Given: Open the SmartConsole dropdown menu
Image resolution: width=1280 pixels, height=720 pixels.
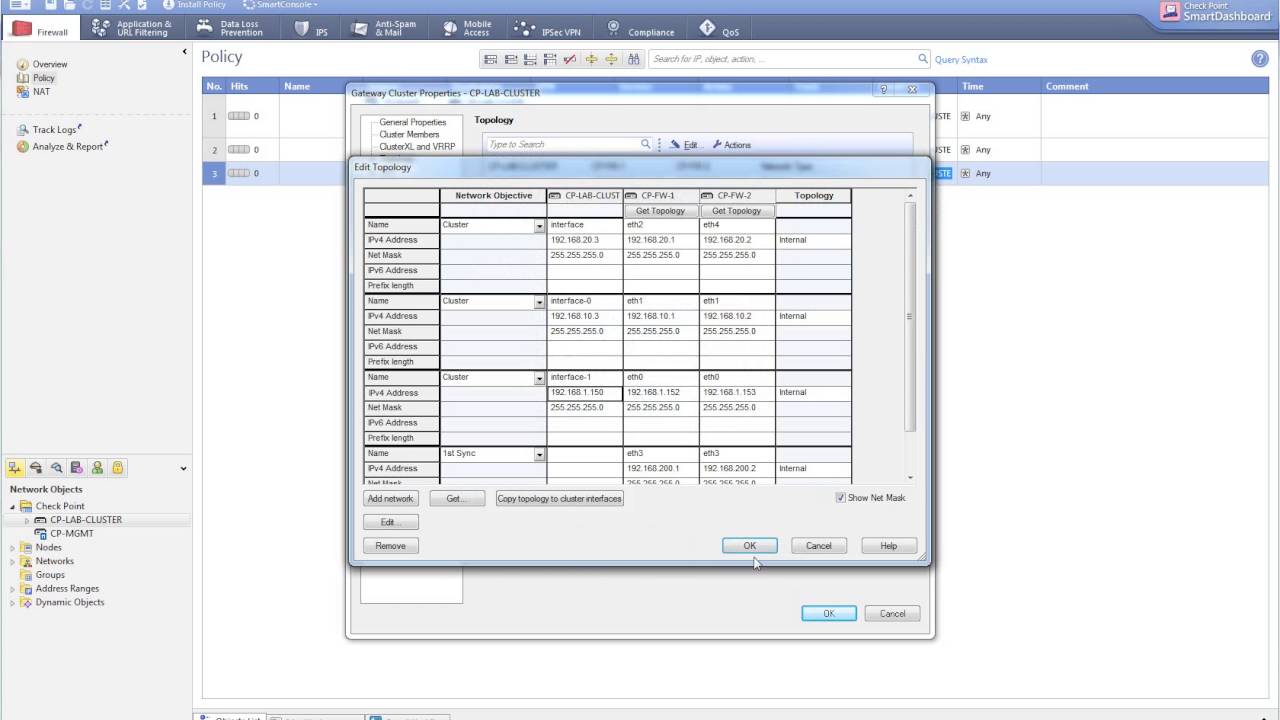Looking at the screenshot, I should coord(280,5).
